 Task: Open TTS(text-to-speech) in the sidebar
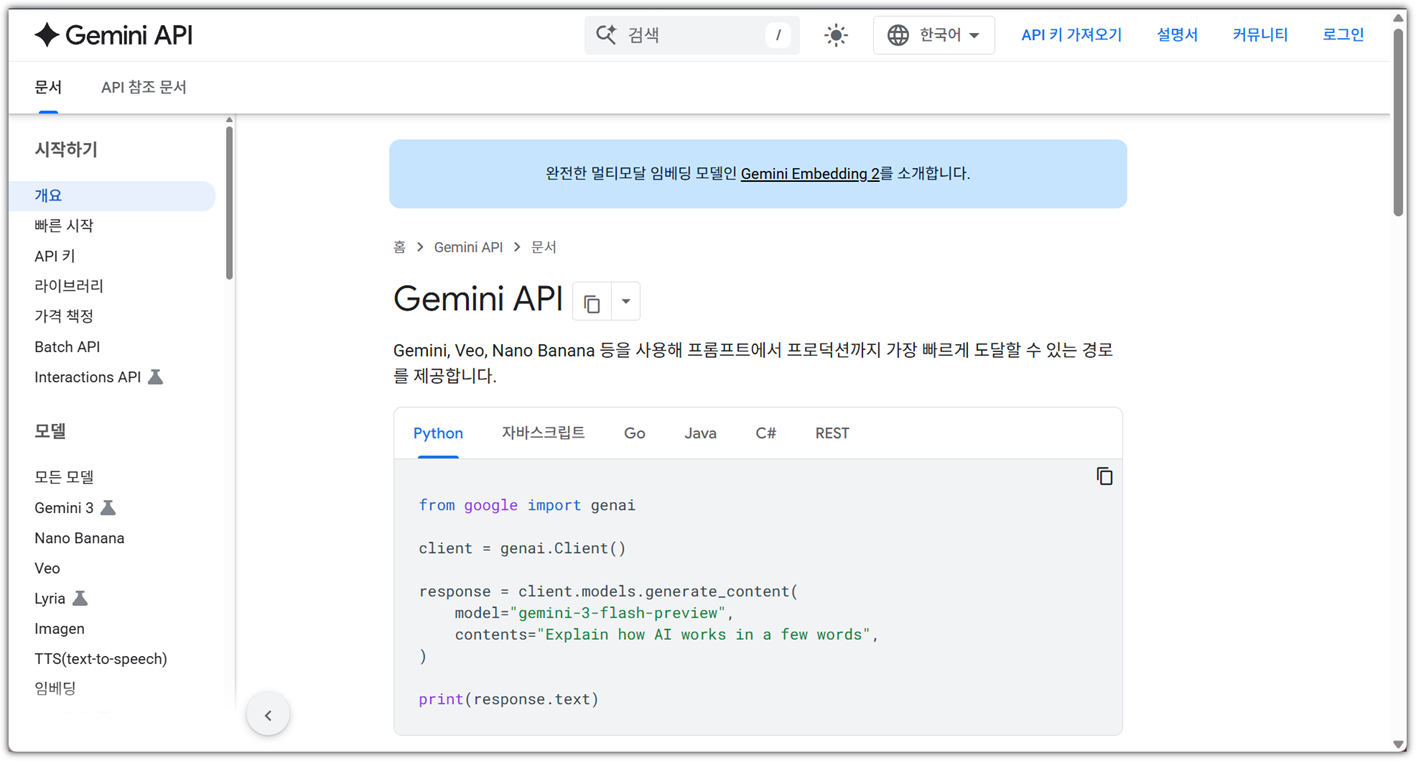point(101,658)
